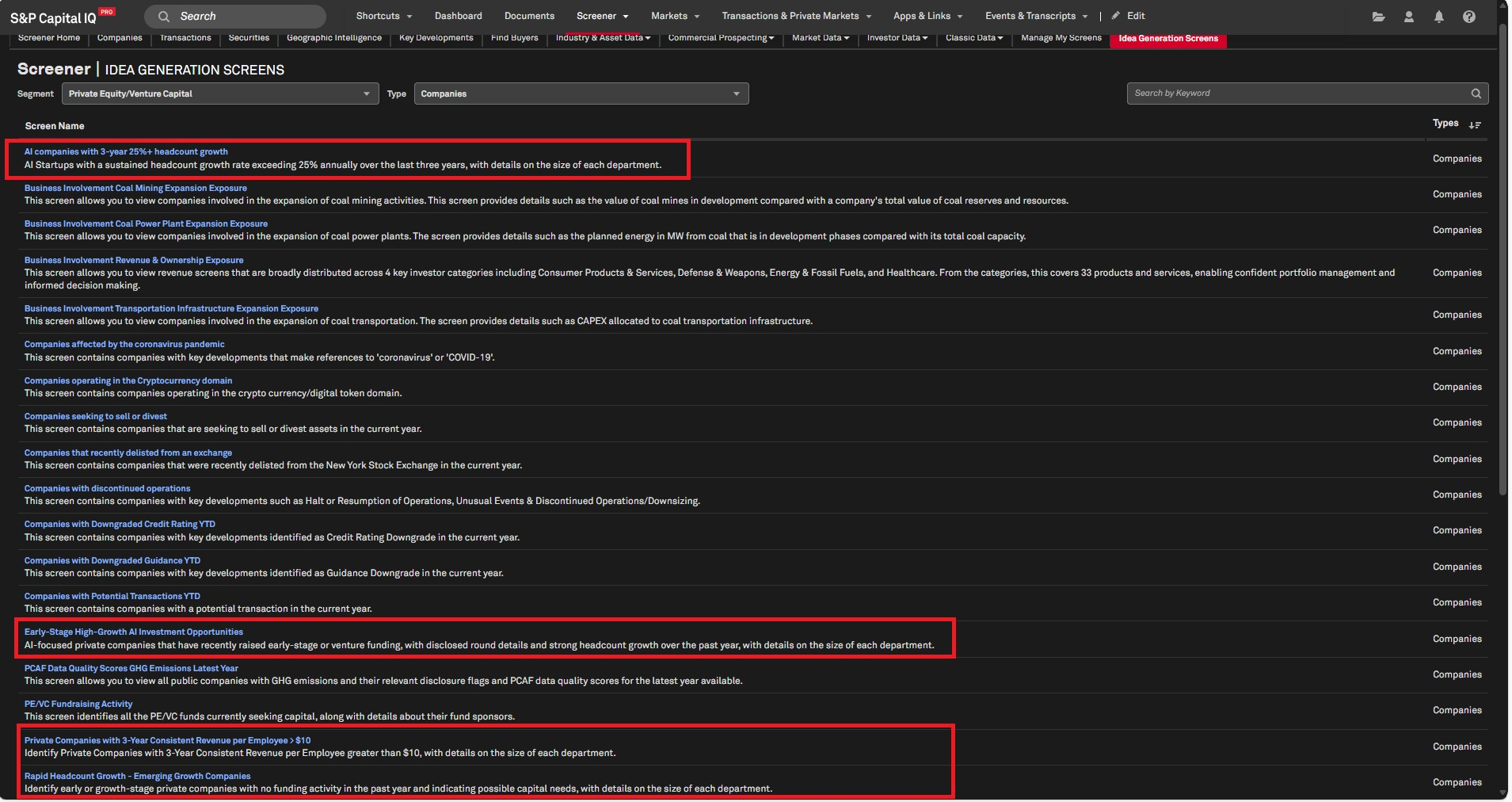The height and width of the screenshot is (802, 1512).
Task: Expand the Market Data submenu
Action: (x=821, y=38)
